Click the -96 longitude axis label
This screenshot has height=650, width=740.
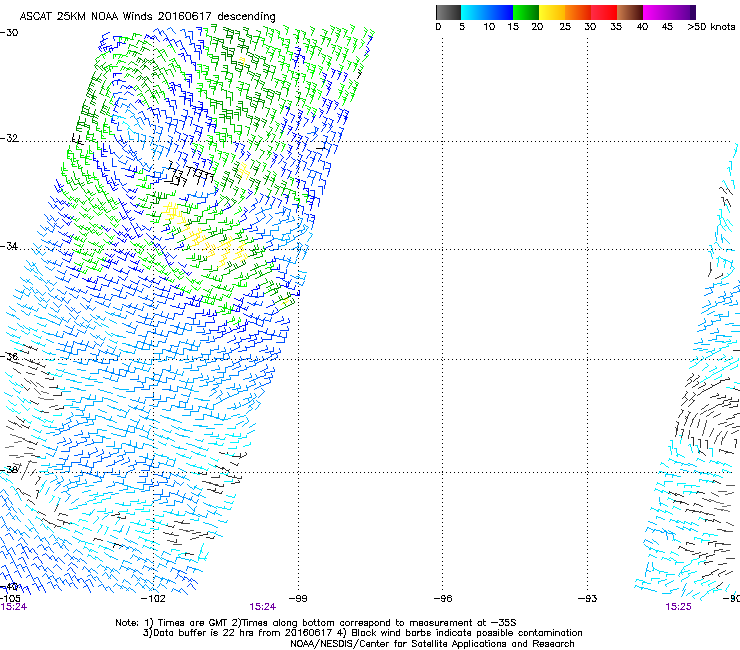pos(443,599)
